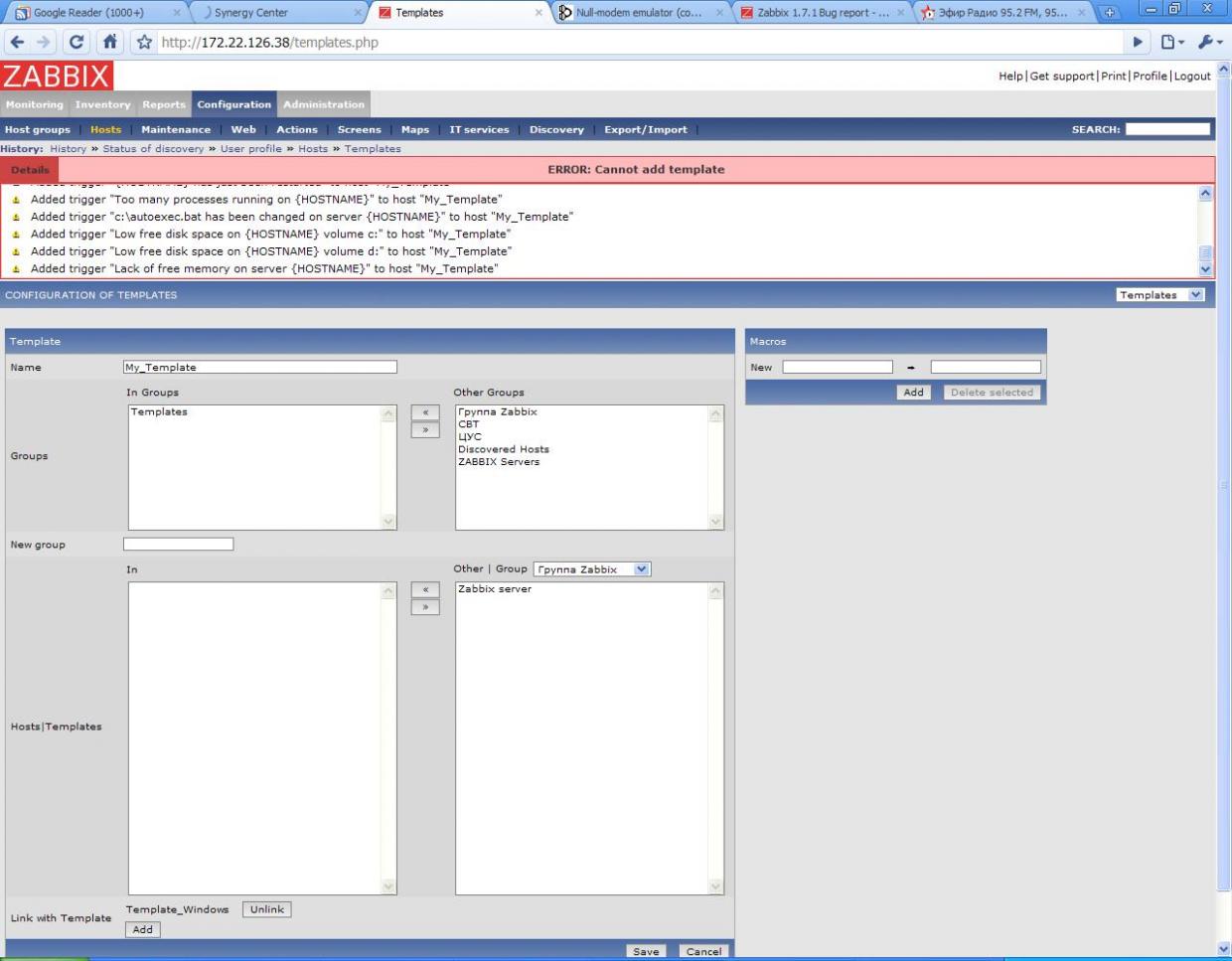Click the New group input field
The height and width of the screenshot is (961, 1232).
pos(179,545)
